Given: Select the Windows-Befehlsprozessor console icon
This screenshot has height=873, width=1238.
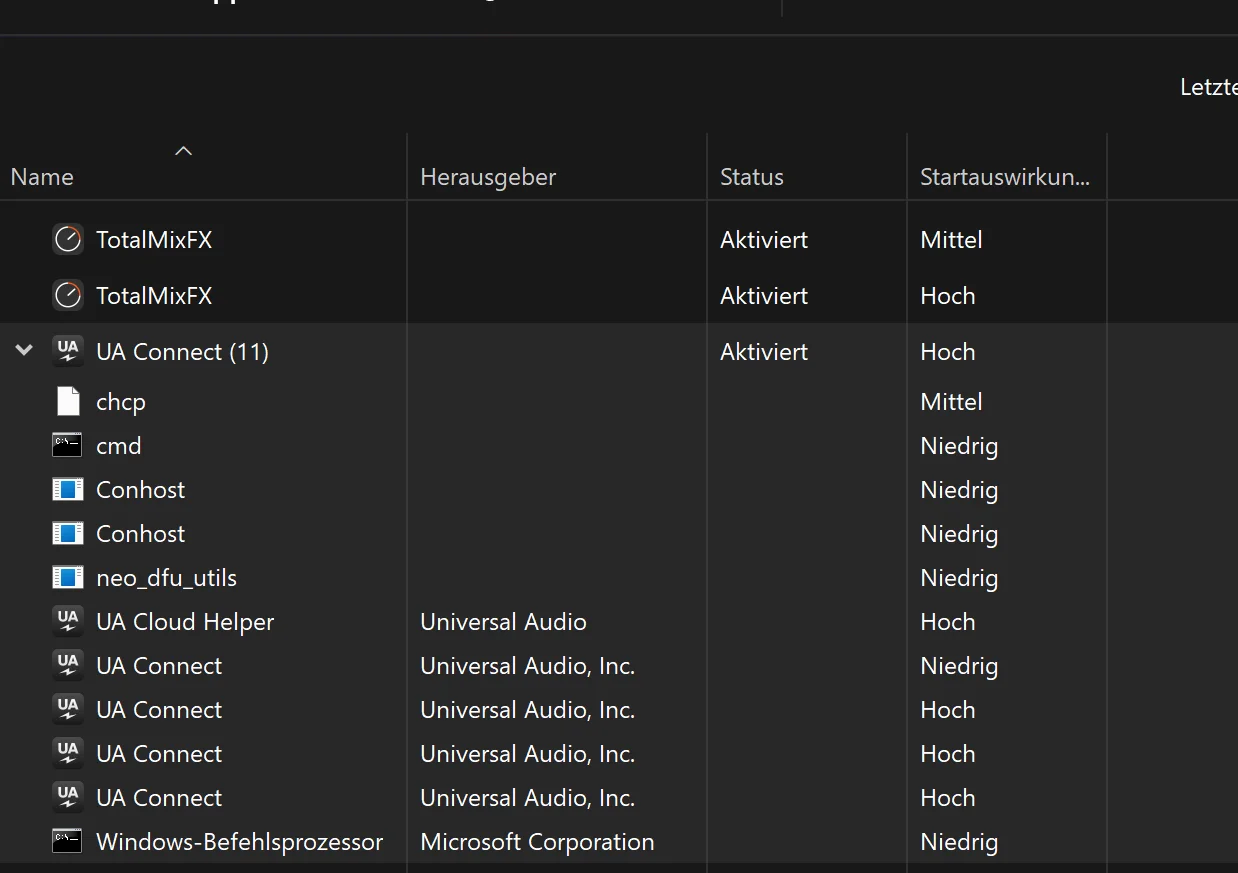Looking at the screenshot, I should [67, 842].
